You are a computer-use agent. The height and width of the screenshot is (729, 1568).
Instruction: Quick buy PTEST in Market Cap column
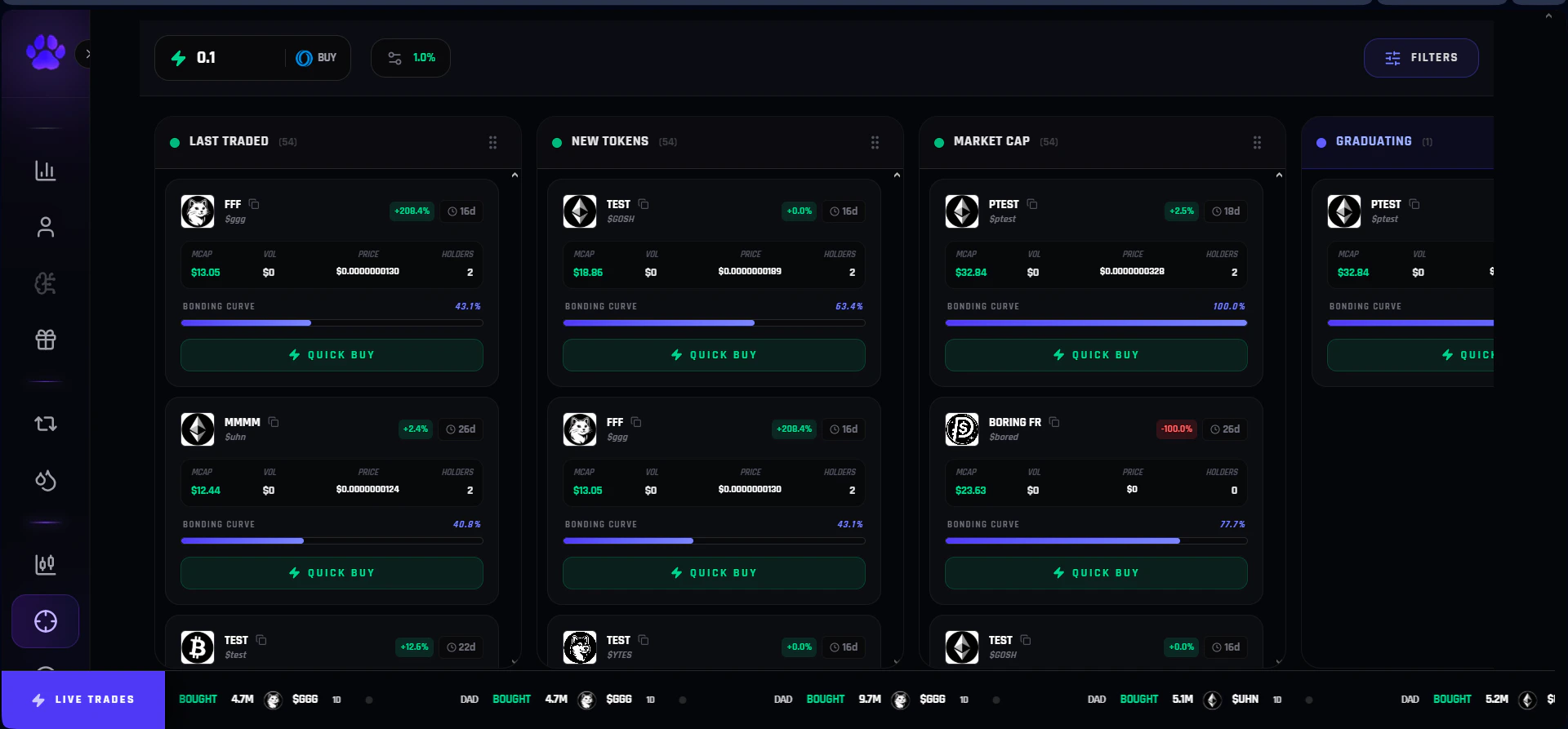click(1096, 355)
